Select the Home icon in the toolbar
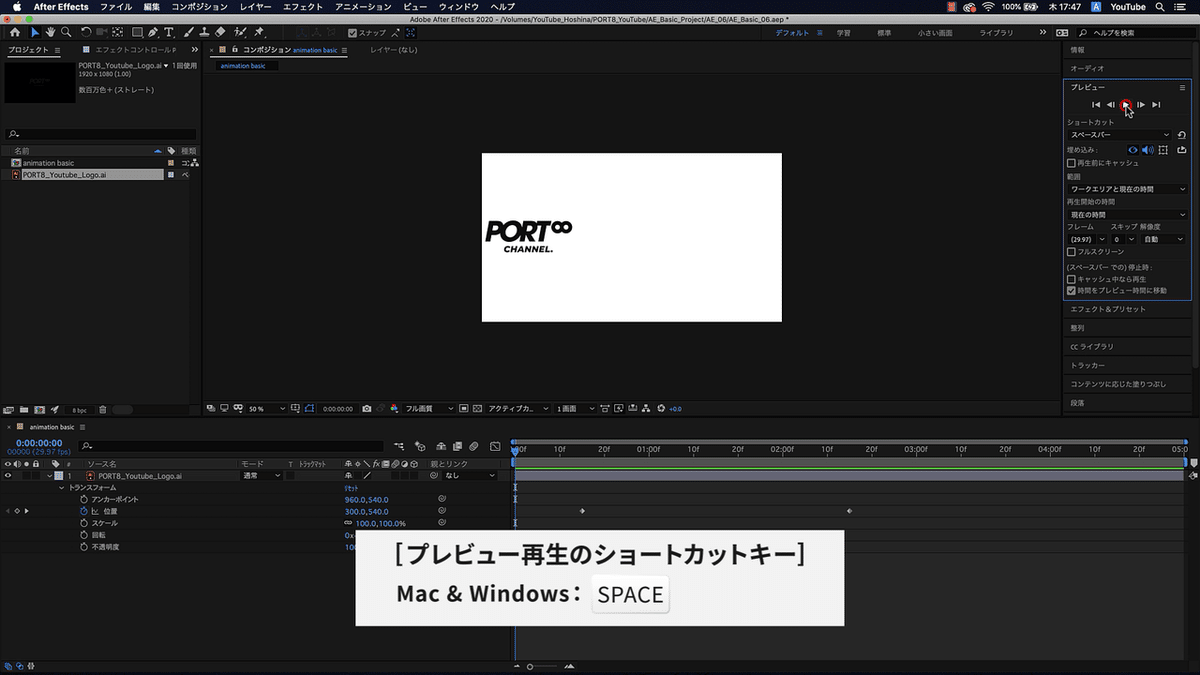The width and height of the screenshot is (1200, 675). (x=15, y=32)
